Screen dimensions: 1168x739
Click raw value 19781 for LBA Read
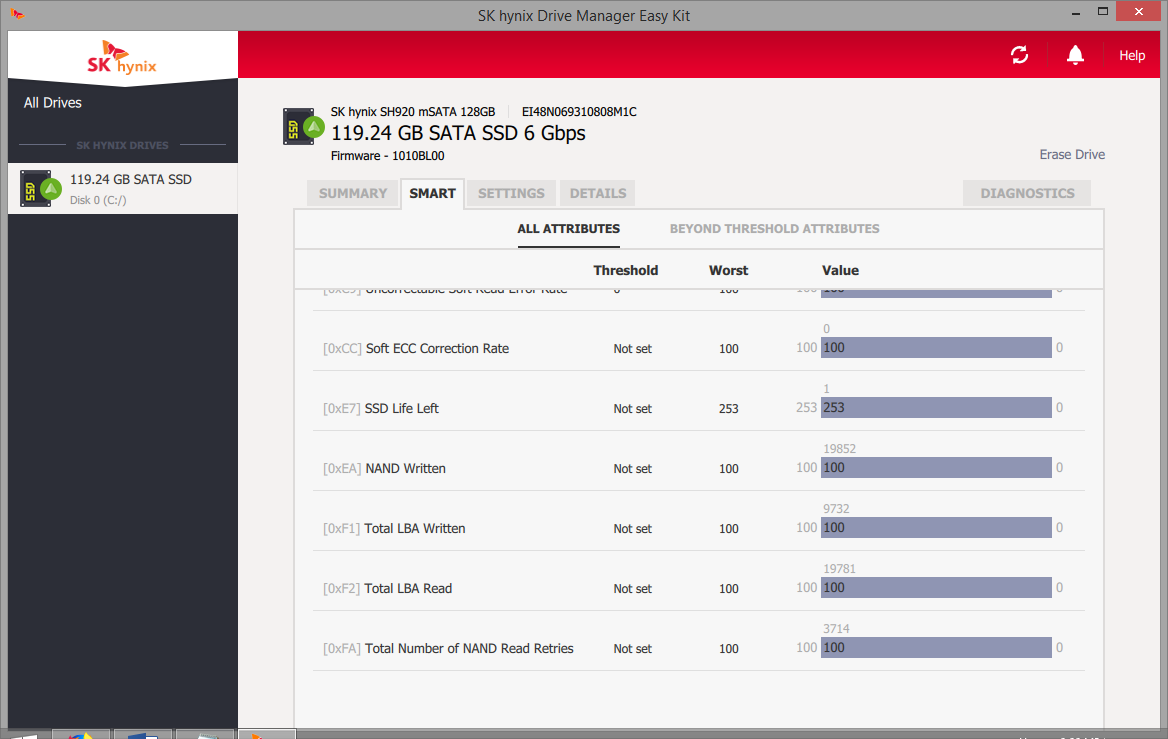click(x=840, y=569)
